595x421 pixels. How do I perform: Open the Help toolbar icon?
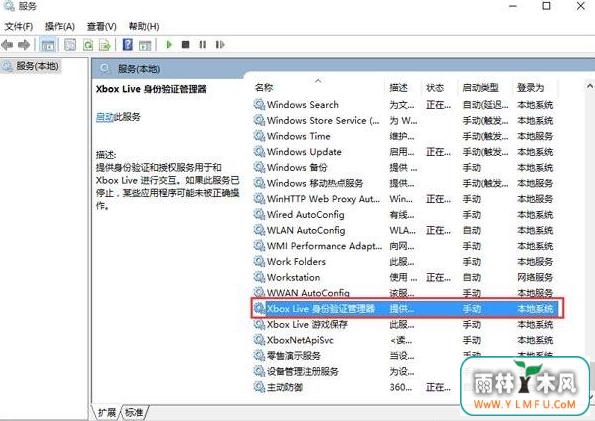click(128, 45)
